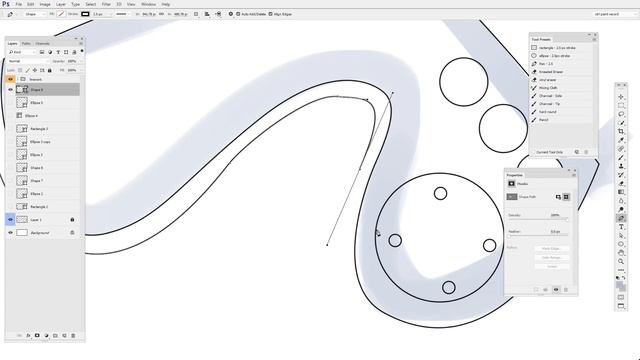This screenshot has width=640, height=360.
Task: Select the Gradient tool
Action: 621,192
